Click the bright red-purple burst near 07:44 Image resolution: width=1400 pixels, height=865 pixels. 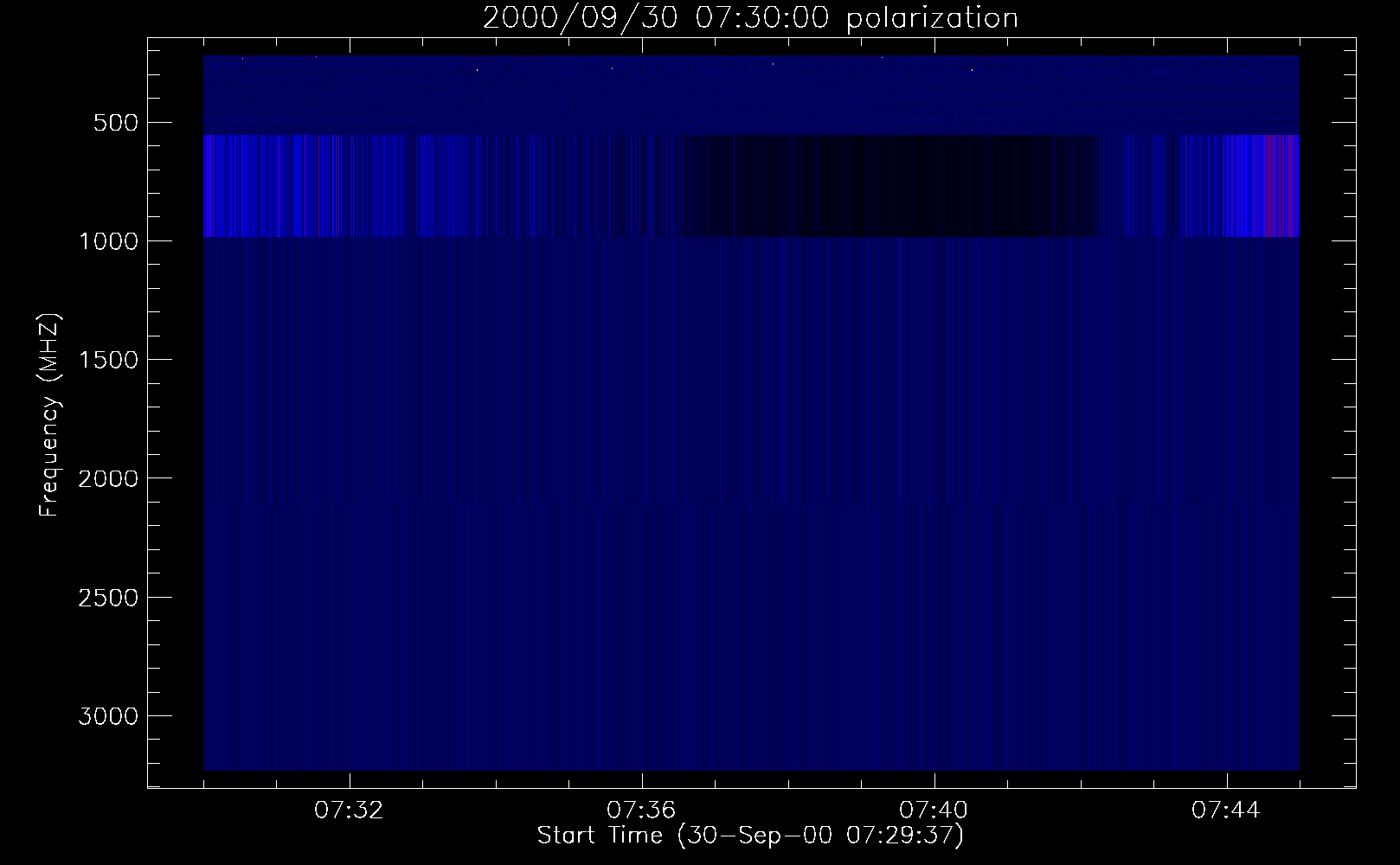[1282, 186]
